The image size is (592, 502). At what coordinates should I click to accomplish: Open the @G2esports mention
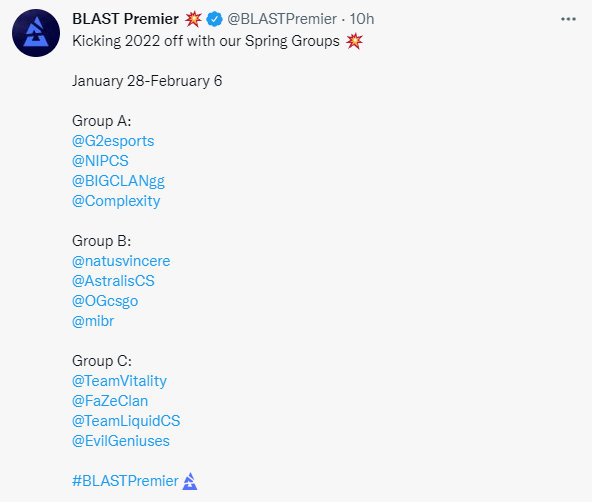[x=113, y=141]
